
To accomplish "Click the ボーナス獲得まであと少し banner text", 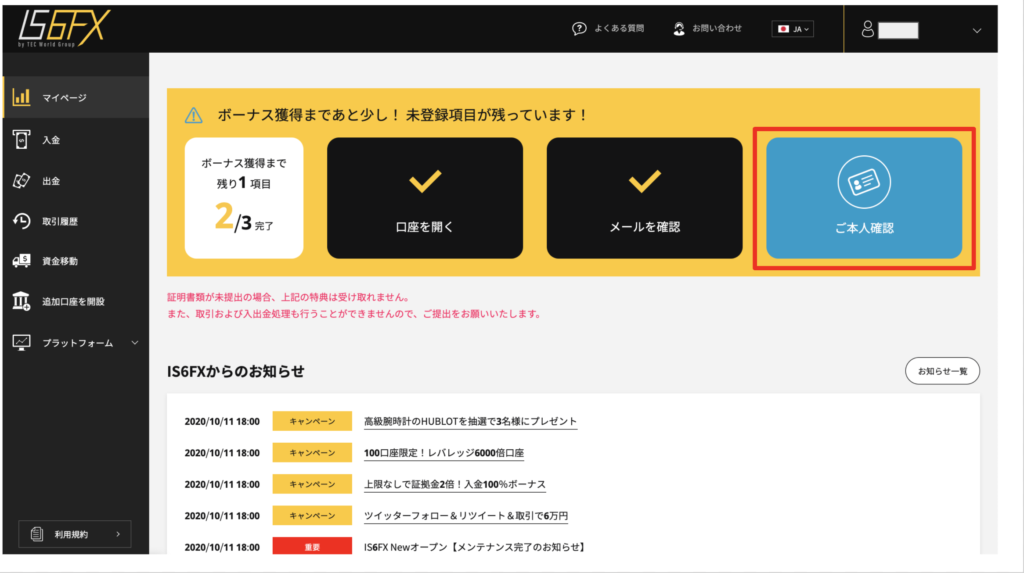I will (x=402, y=115).
